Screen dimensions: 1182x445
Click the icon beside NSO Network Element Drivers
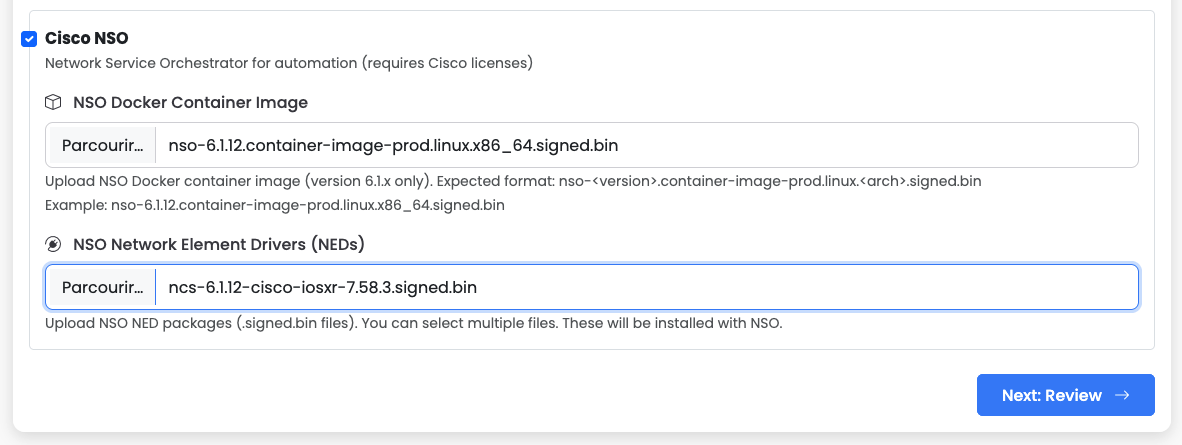click(x=53, y=244)
